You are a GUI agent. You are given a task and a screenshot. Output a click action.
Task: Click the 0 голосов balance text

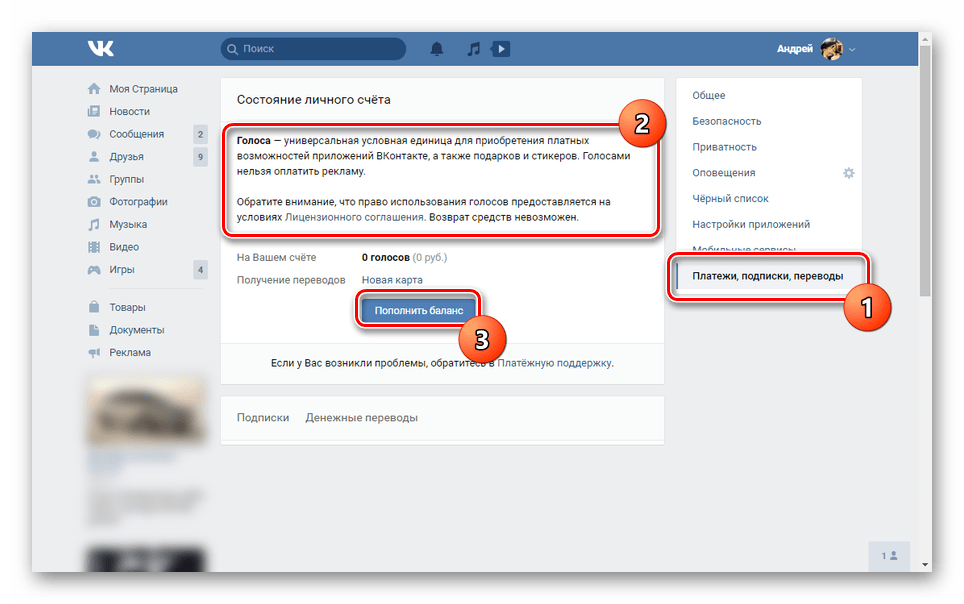[385, 257]
